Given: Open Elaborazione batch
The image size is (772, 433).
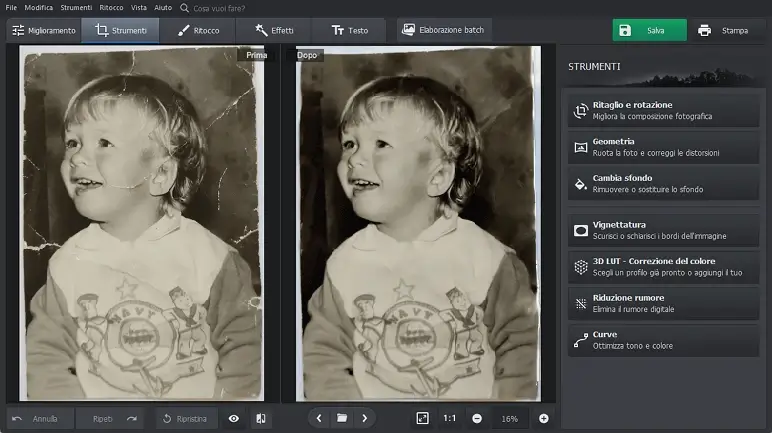Looking at the screenshot, I should click(x=443, y=30).
